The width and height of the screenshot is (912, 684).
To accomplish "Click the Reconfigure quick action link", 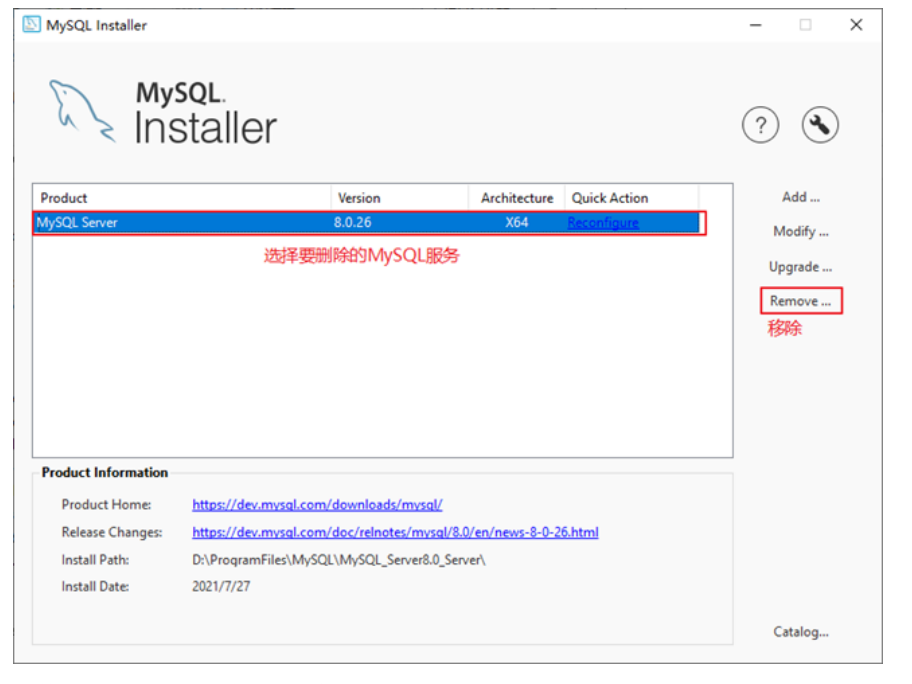I will [603, 223].
